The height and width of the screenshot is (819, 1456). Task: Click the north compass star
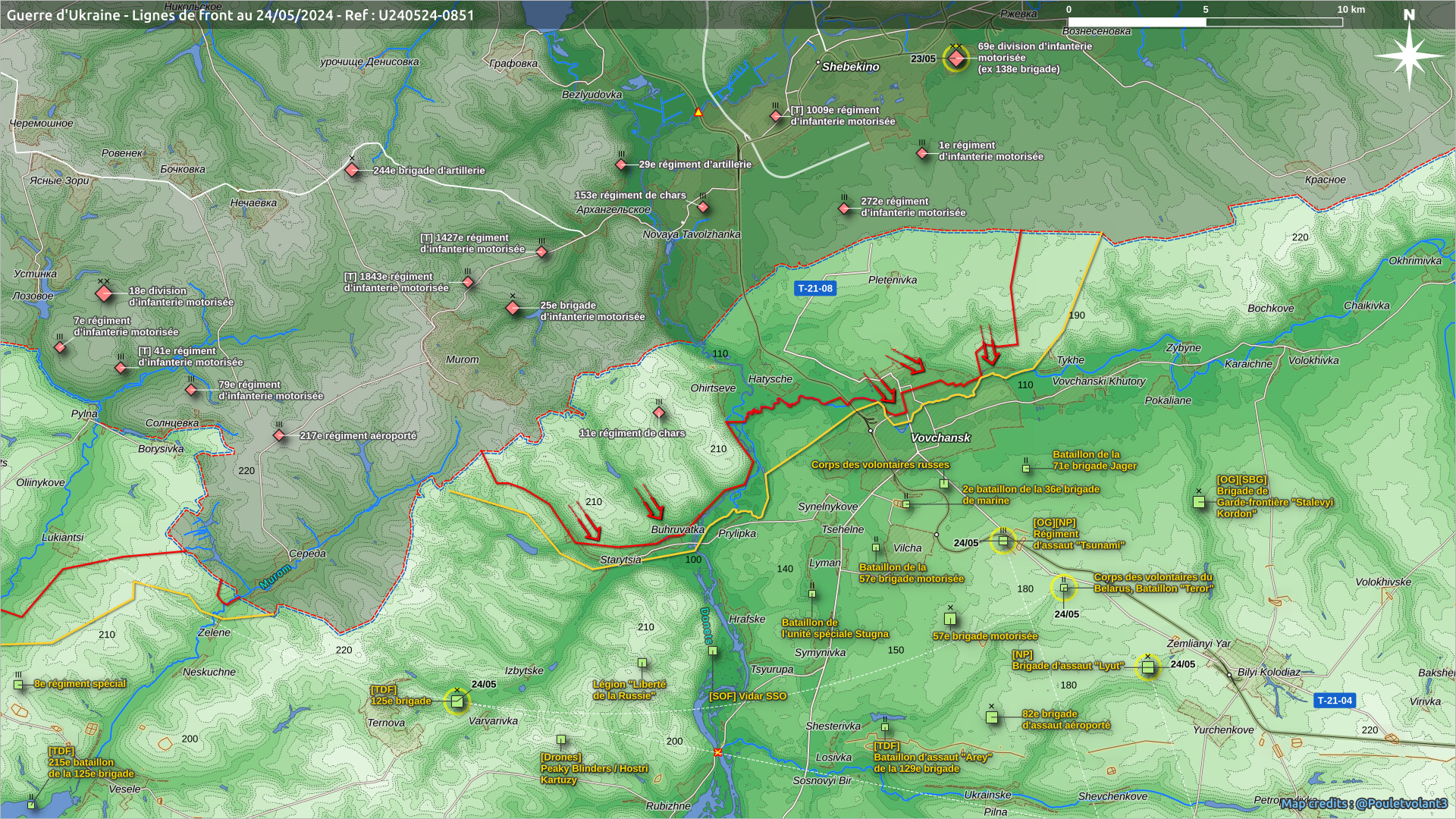[1408, 55]
